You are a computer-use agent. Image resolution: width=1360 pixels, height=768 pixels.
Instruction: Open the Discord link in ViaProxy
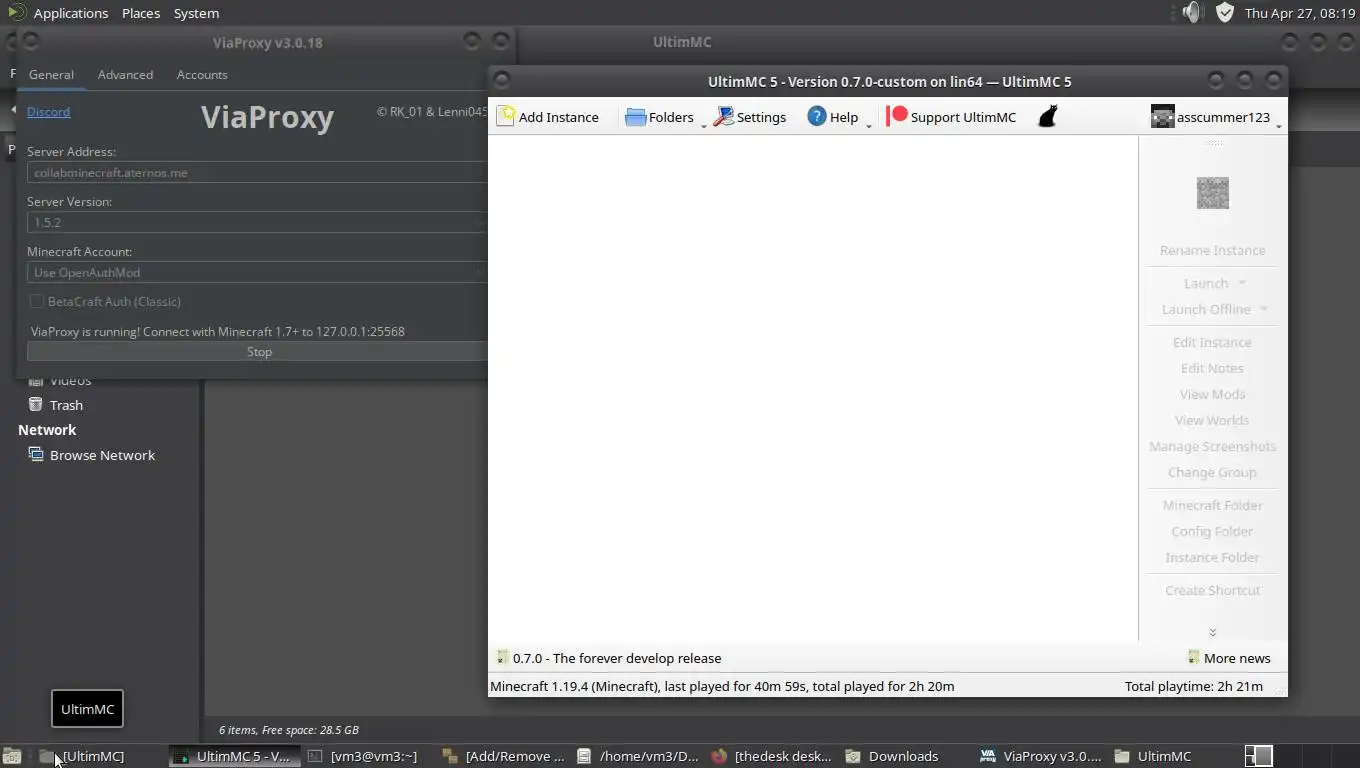[48, 112]
